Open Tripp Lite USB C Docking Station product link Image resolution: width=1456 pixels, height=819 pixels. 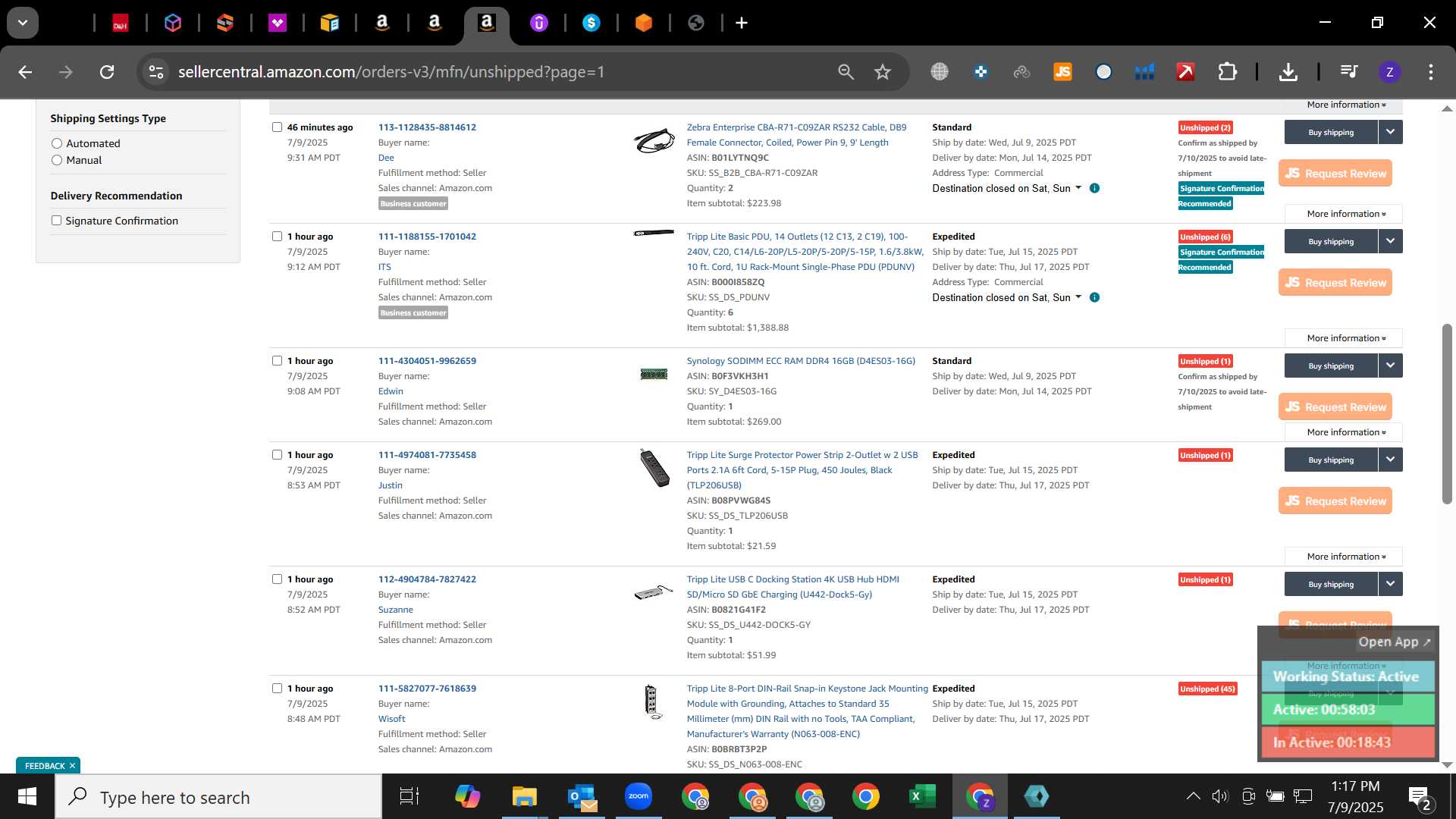coord(793,587)
